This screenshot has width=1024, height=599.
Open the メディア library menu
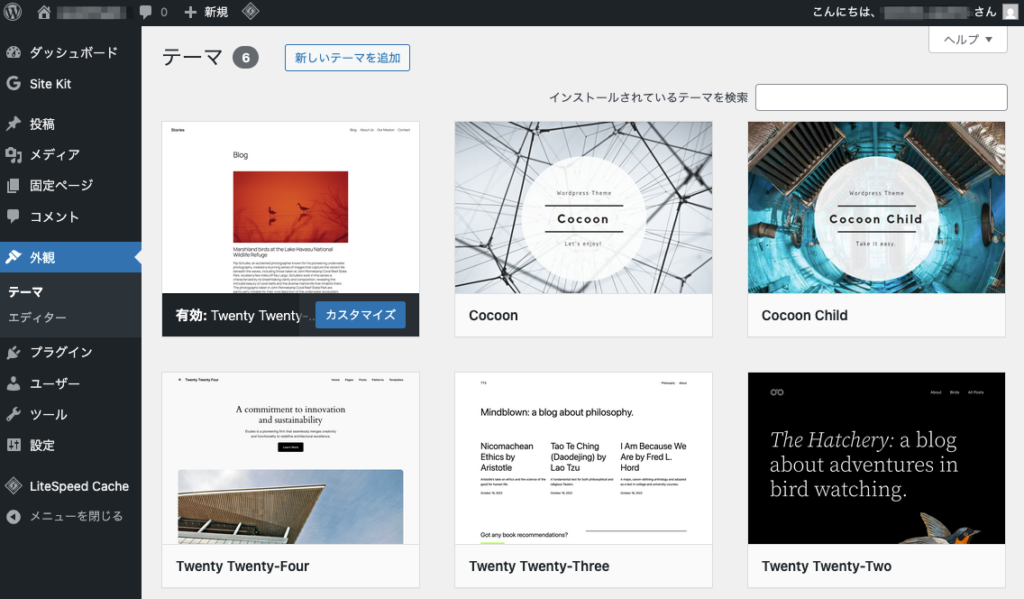point(71,155)
